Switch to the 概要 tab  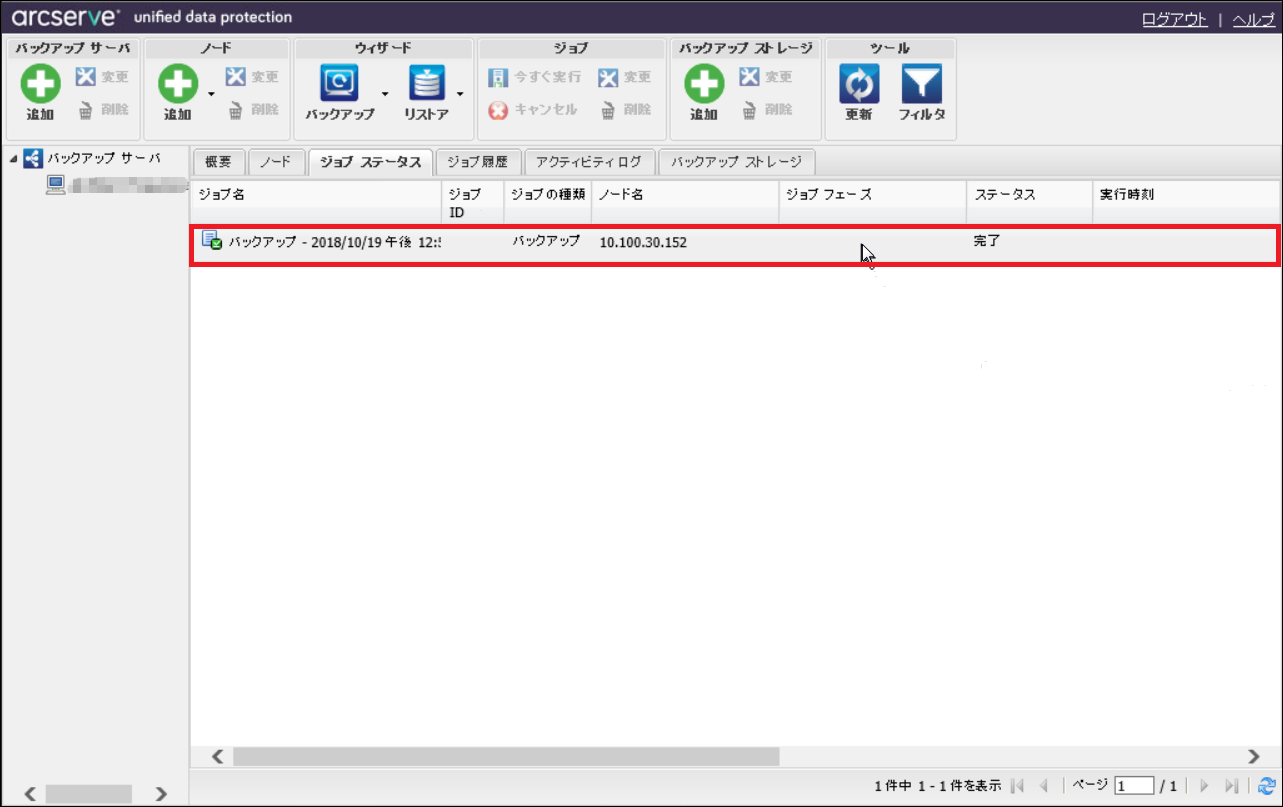[218, 162]
